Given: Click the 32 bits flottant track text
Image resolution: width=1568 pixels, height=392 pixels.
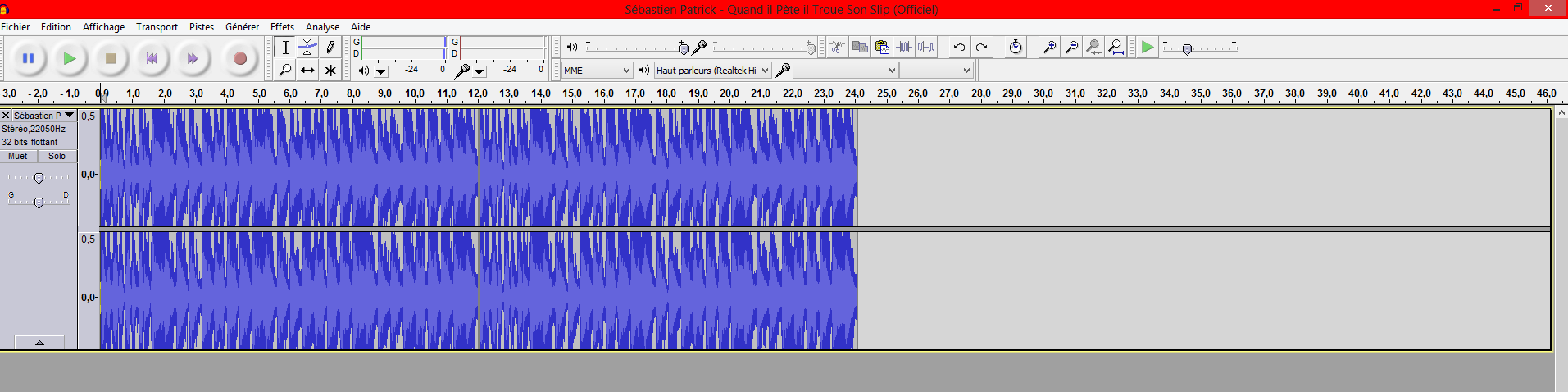Looking at the screenshot, I should [x=30, y=142].
